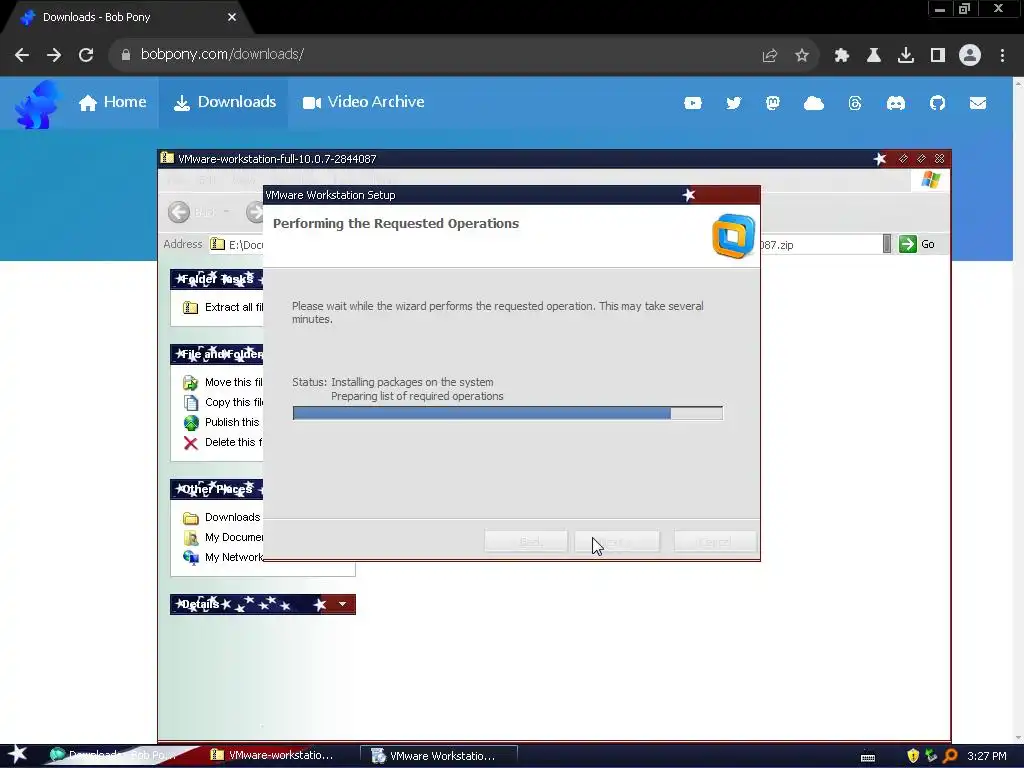Go back in browser history
This screenshot has height=768, width=1024.
coord(22,55)
